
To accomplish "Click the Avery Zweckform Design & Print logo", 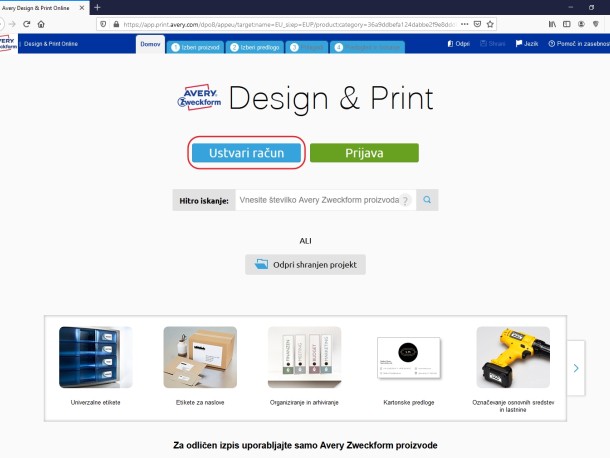I will (305, 98).
